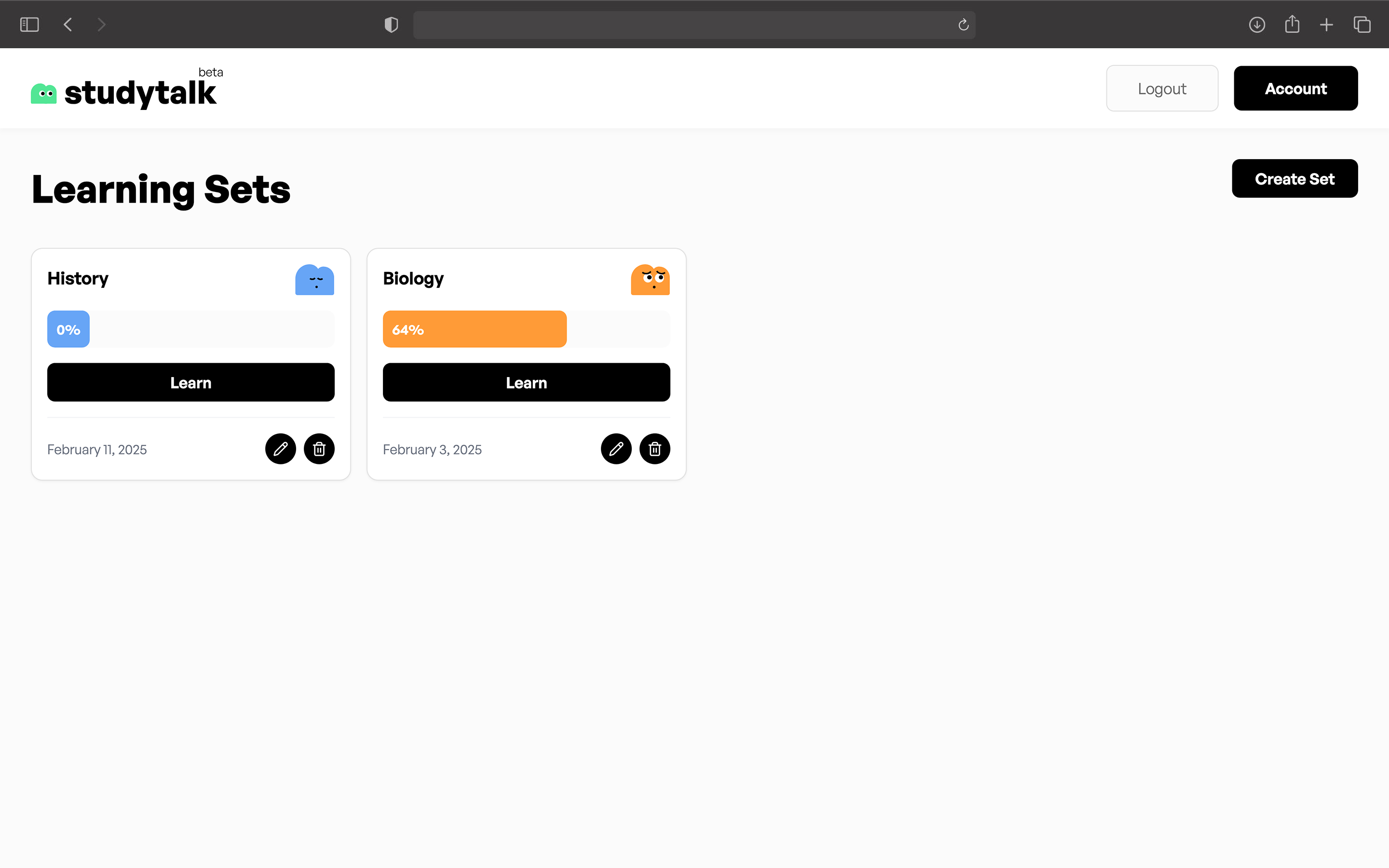Click the browser sidebar toggle icon

(30, 25)
